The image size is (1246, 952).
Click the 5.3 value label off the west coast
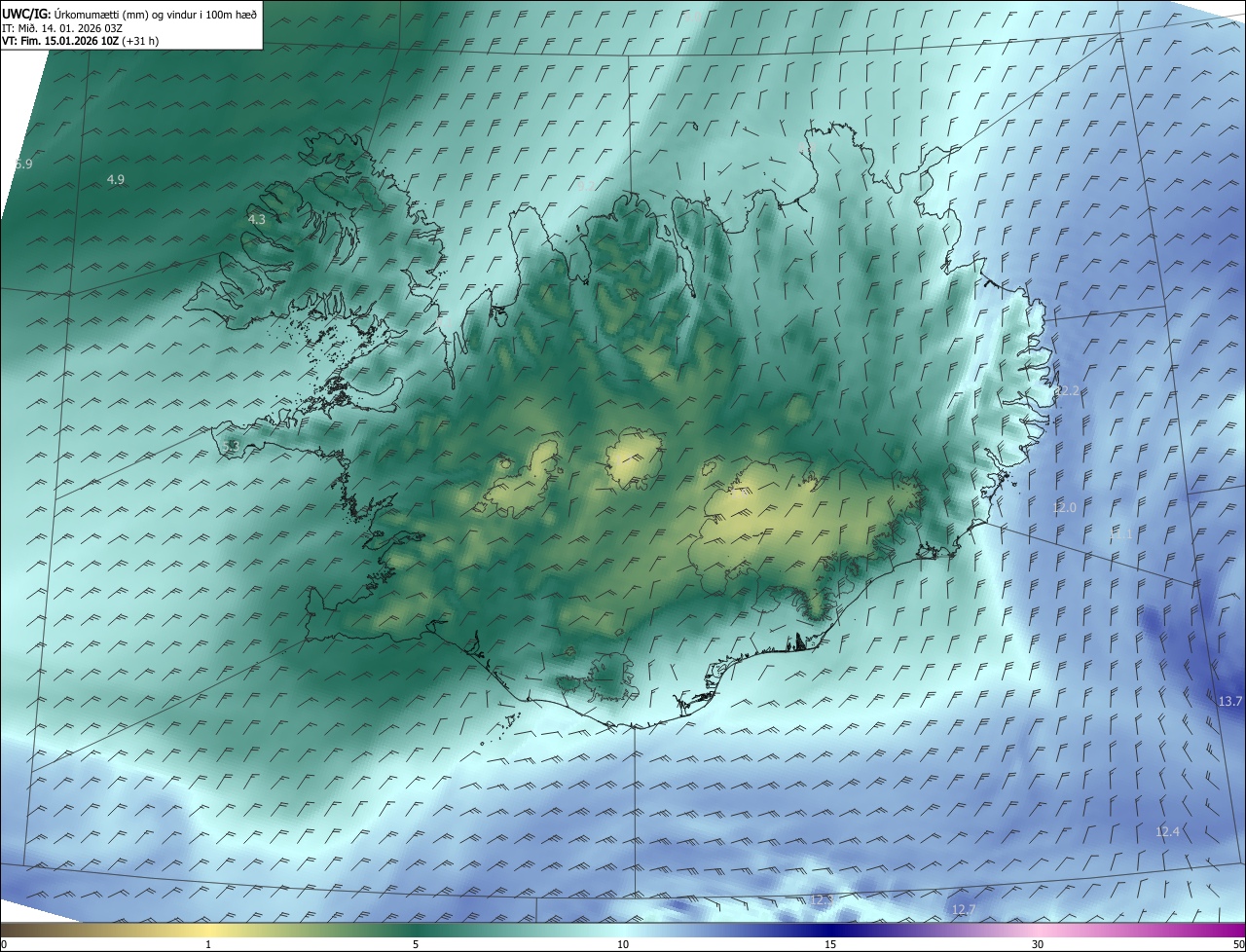pos(231,446)
